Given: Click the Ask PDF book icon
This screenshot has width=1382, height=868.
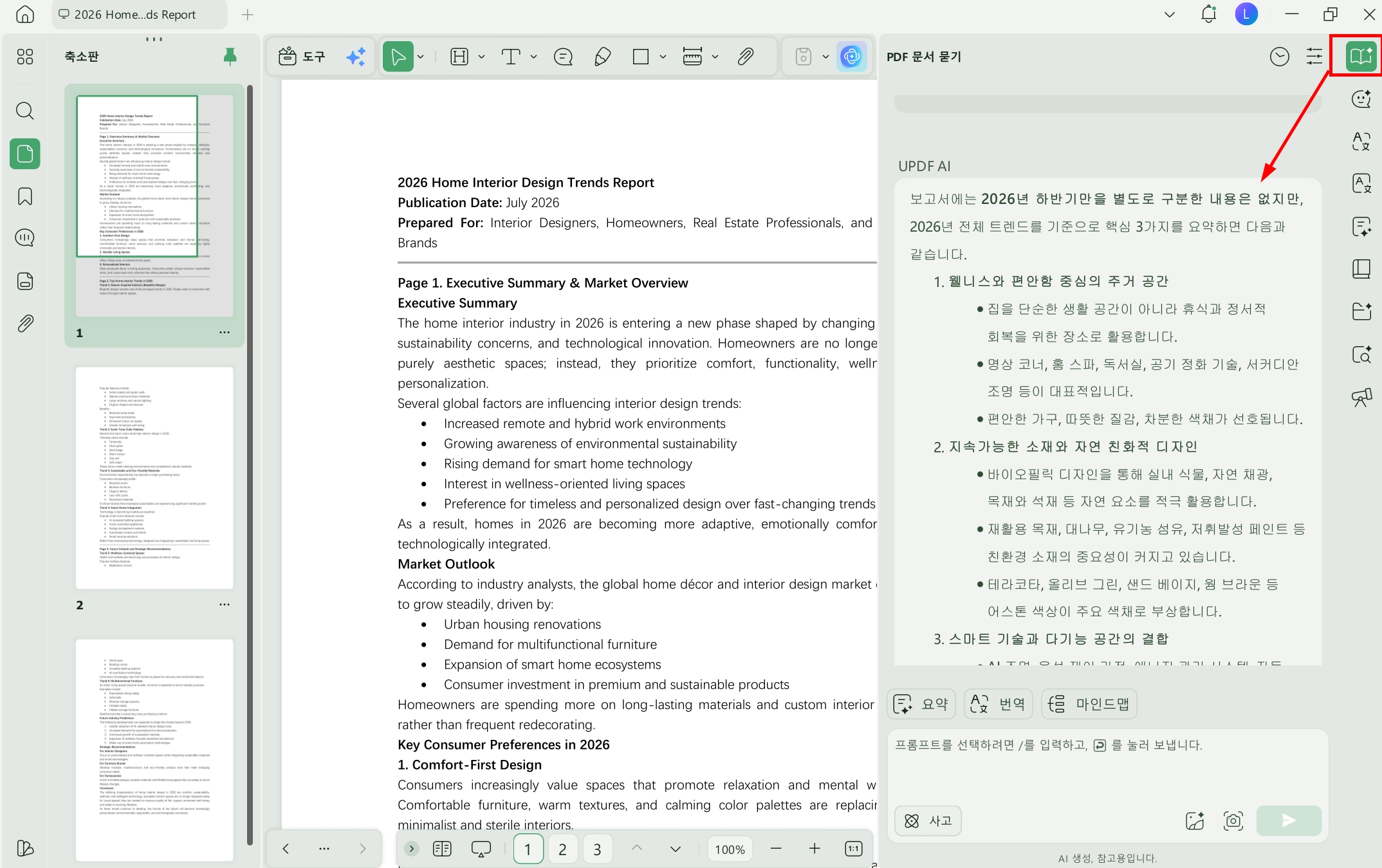Looking at the screenshot, I should tap(1361, 57).
